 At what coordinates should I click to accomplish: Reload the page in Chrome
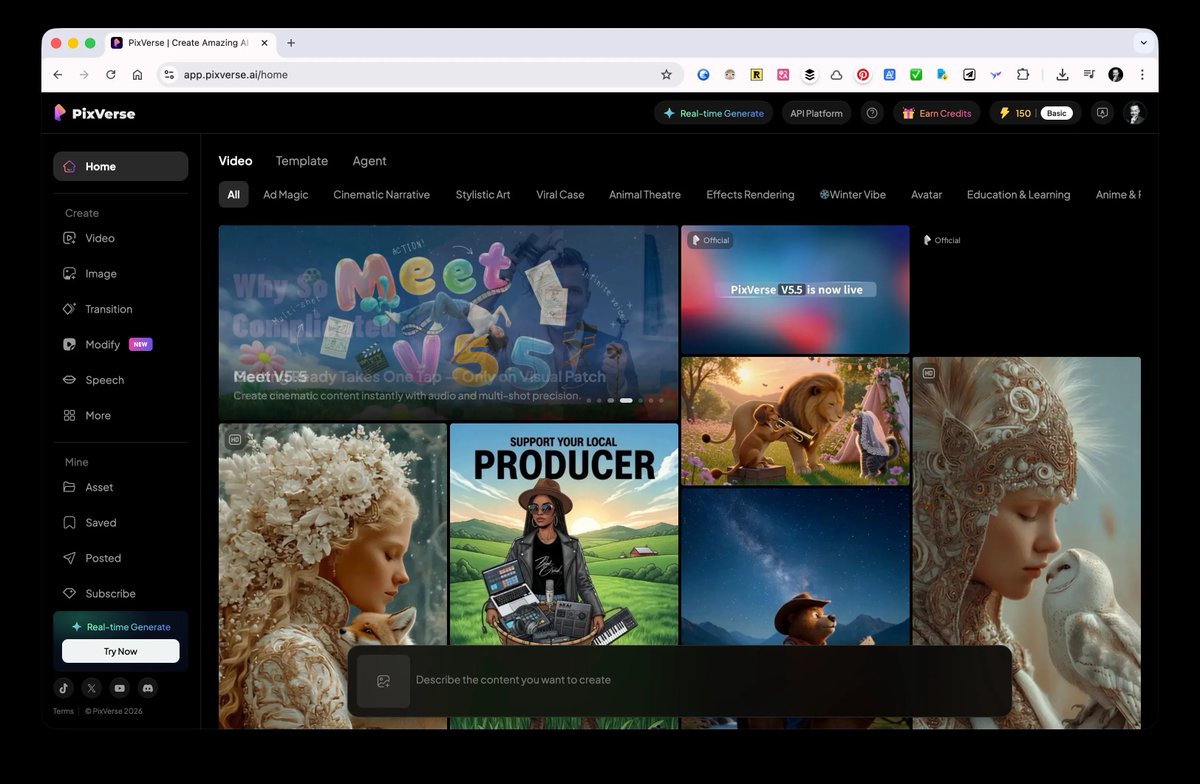coord(111,75)
